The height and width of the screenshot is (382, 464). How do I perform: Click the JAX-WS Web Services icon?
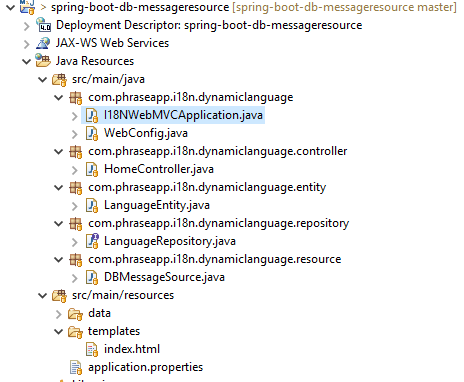click(43, 43)
